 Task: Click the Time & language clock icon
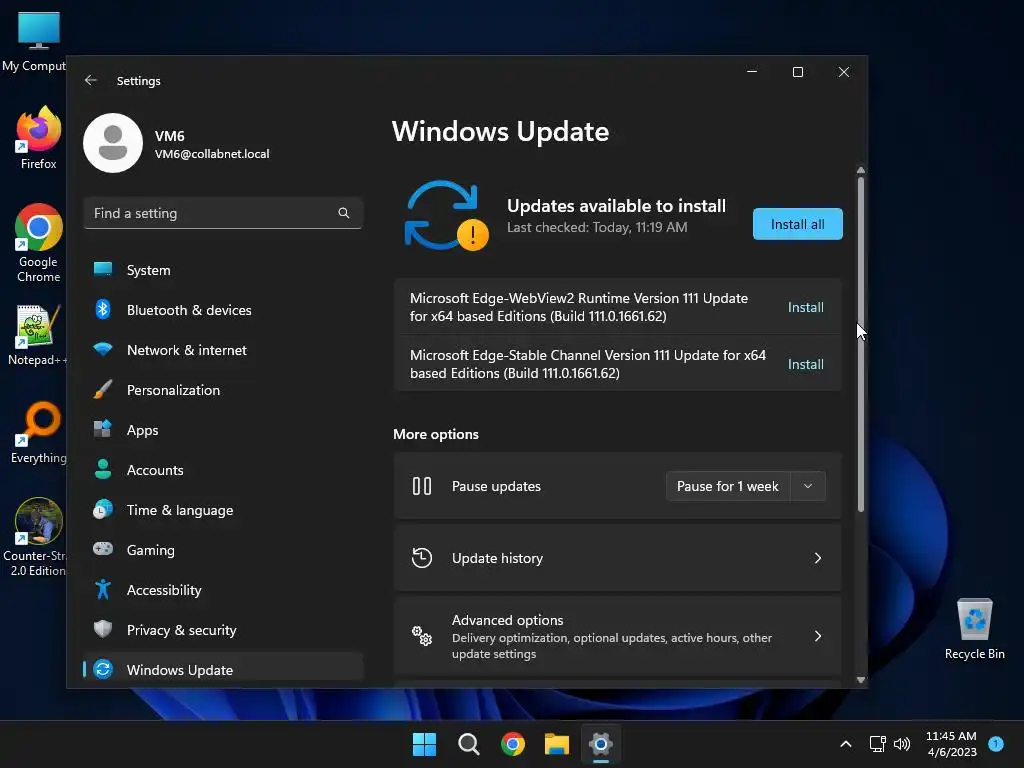(x=103, y=509)
